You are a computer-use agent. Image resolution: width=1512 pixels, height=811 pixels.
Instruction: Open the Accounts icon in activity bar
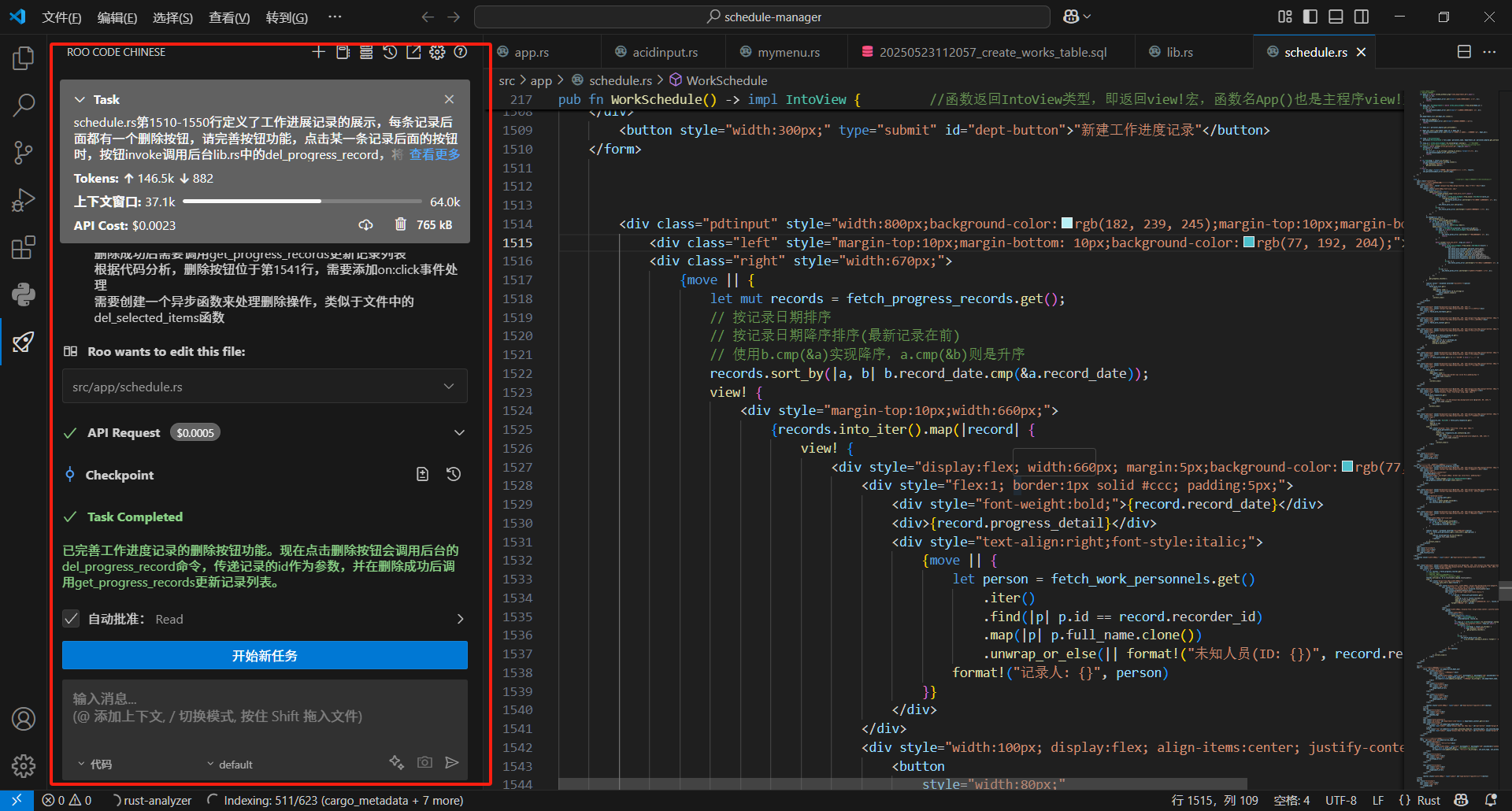(24, 719)
